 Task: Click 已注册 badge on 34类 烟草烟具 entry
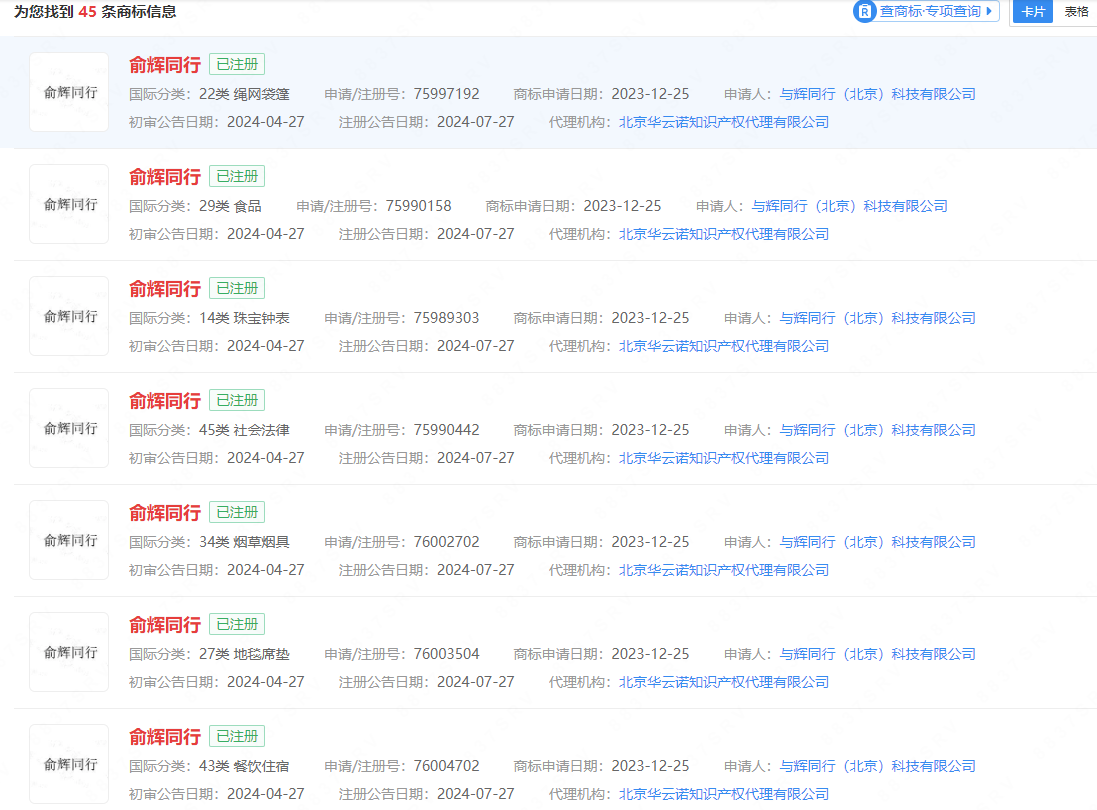pos(237,512)
